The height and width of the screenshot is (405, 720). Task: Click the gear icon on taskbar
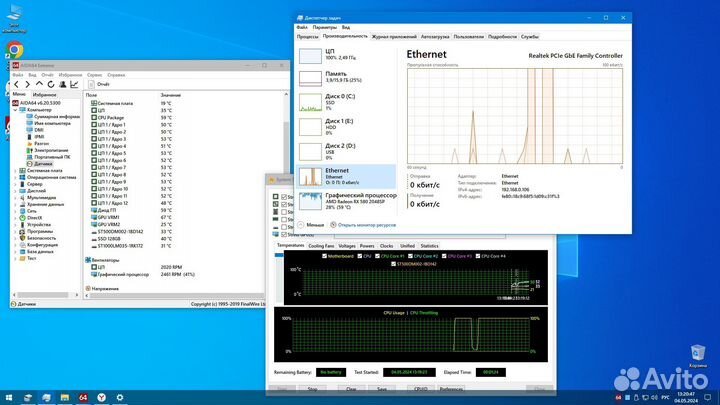click(120, 398)
